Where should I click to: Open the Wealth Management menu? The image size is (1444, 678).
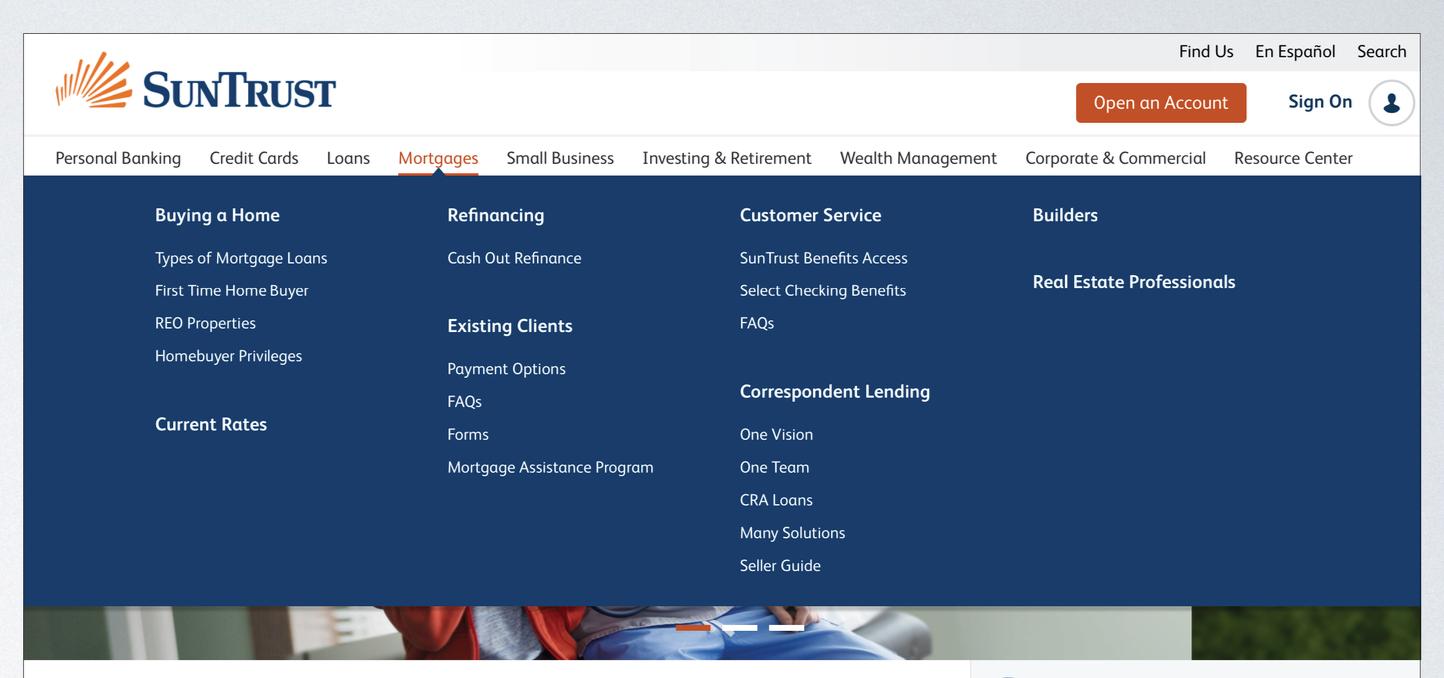pyautogui.click(x=918, y=158)
